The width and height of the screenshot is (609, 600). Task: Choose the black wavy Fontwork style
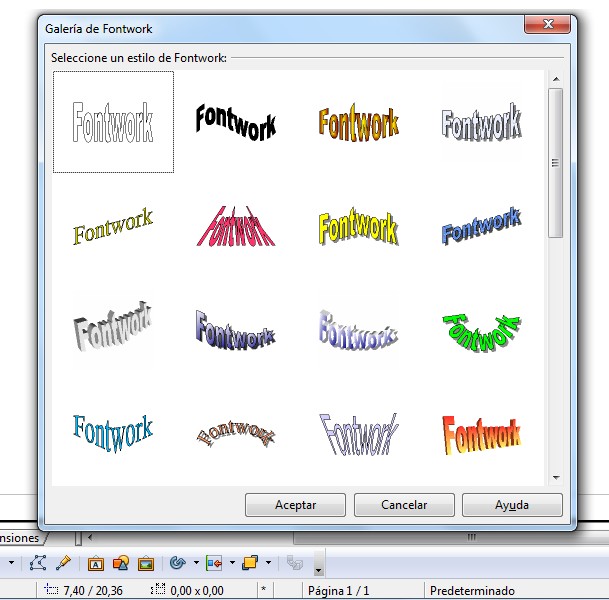236,122
